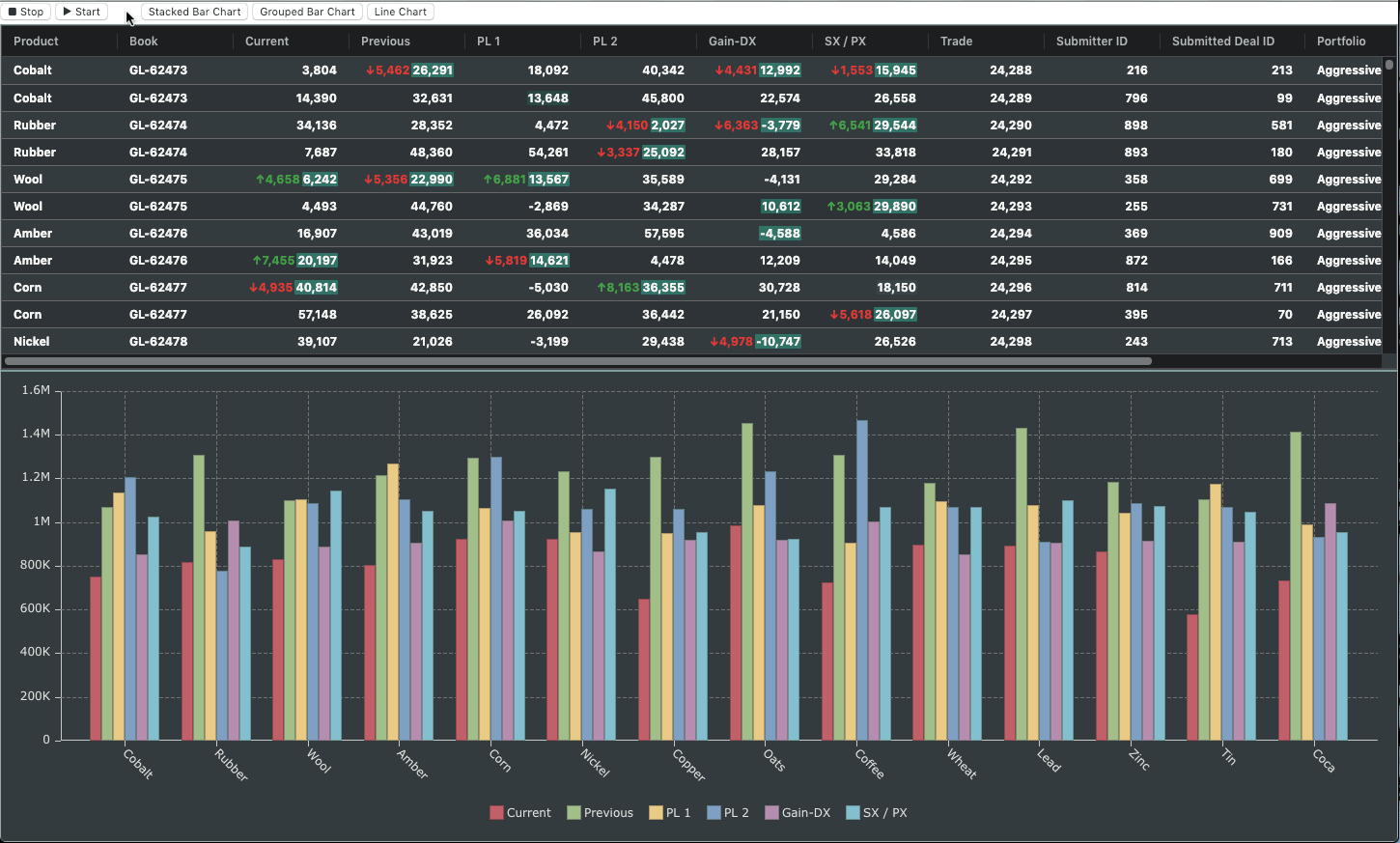Click the Start play button
This screenshot has height=843, width=1400.
click(81, 12)
